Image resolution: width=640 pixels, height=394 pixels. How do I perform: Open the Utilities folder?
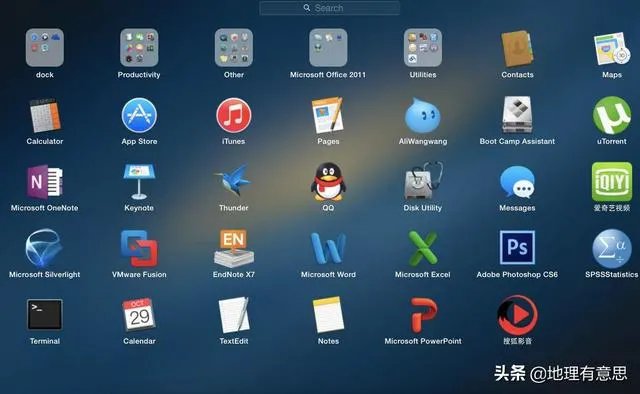(423, 48)
